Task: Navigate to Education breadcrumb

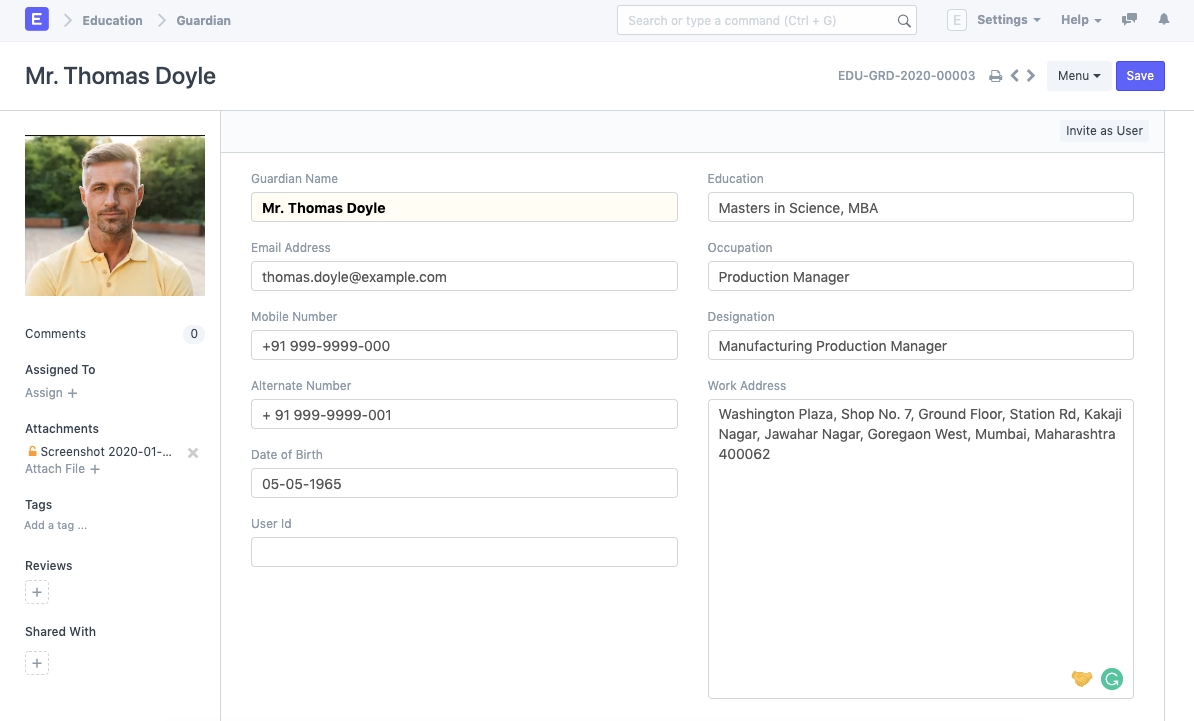Action: tap(112, 20)
